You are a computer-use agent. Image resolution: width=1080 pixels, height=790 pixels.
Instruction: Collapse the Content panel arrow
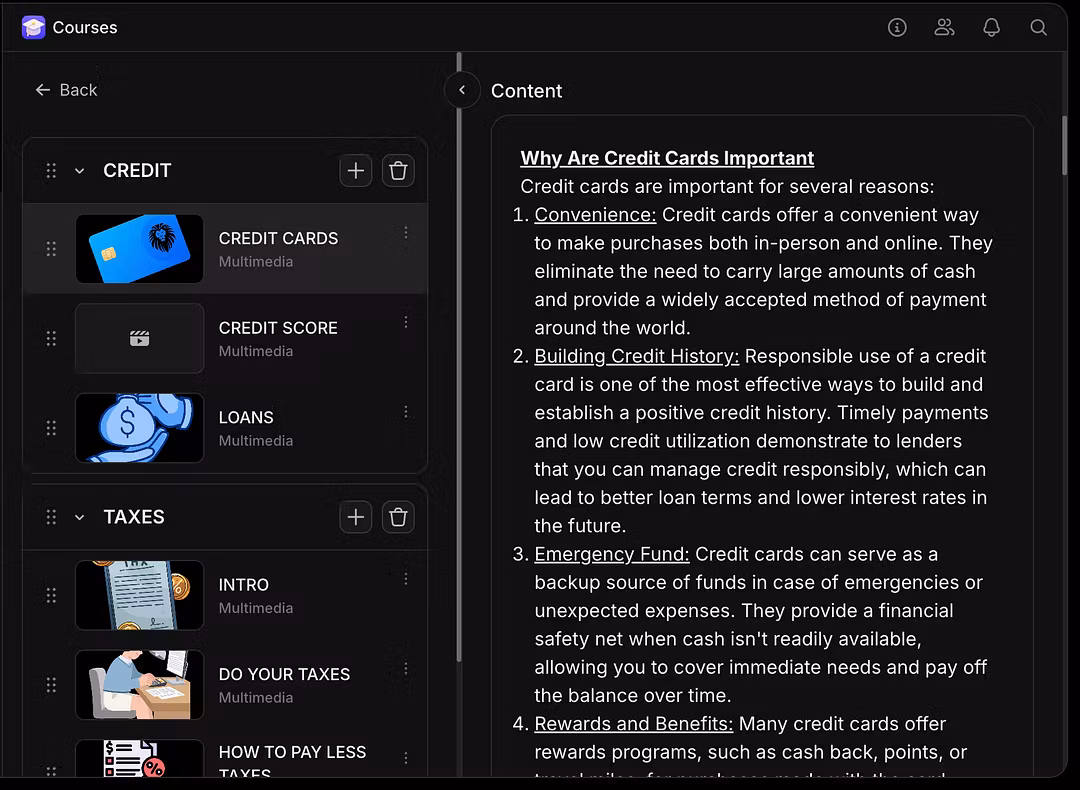point(462,90)
